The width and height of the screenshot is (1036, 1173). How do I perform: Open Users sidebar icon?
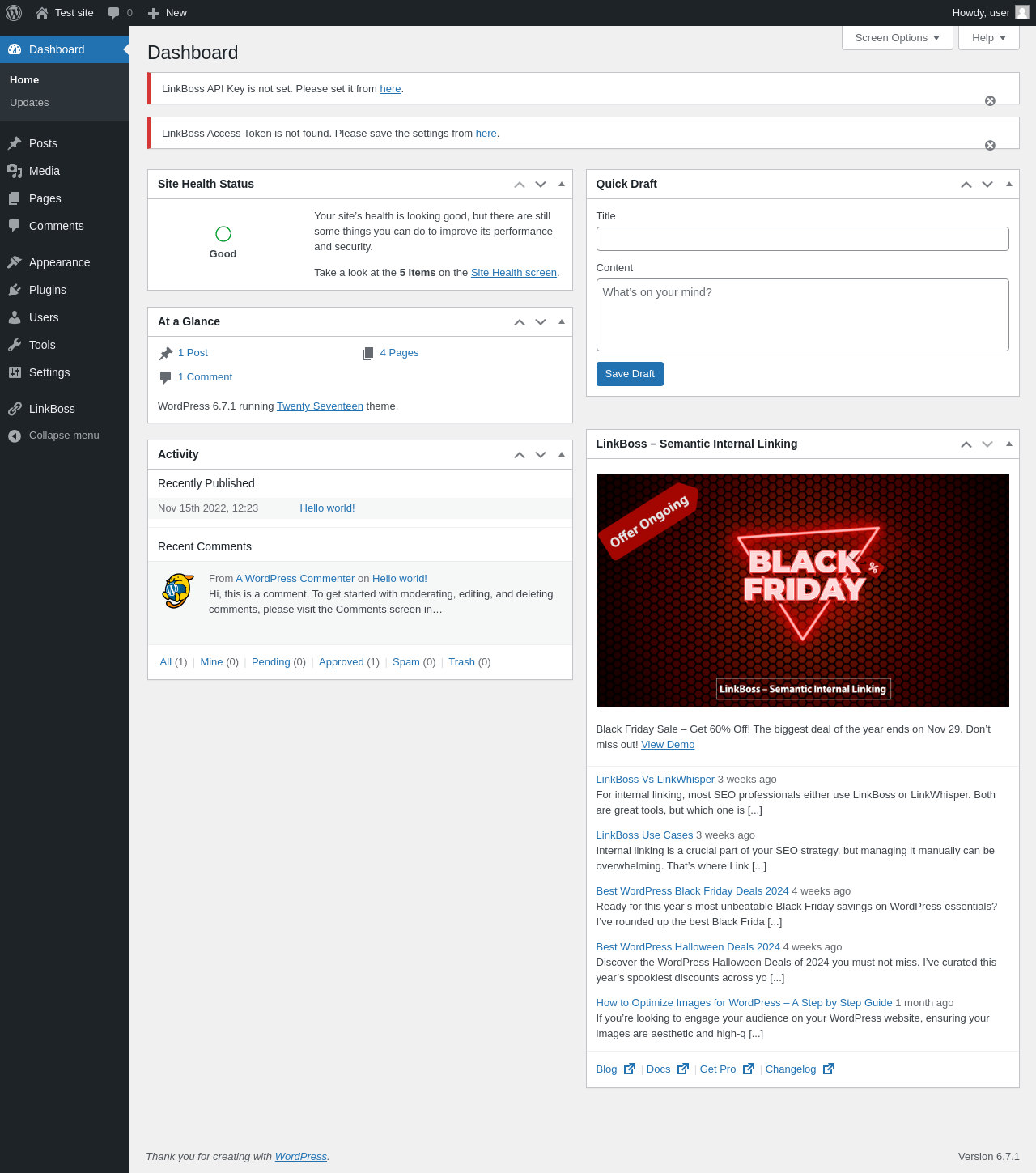[x=15, y=317]
